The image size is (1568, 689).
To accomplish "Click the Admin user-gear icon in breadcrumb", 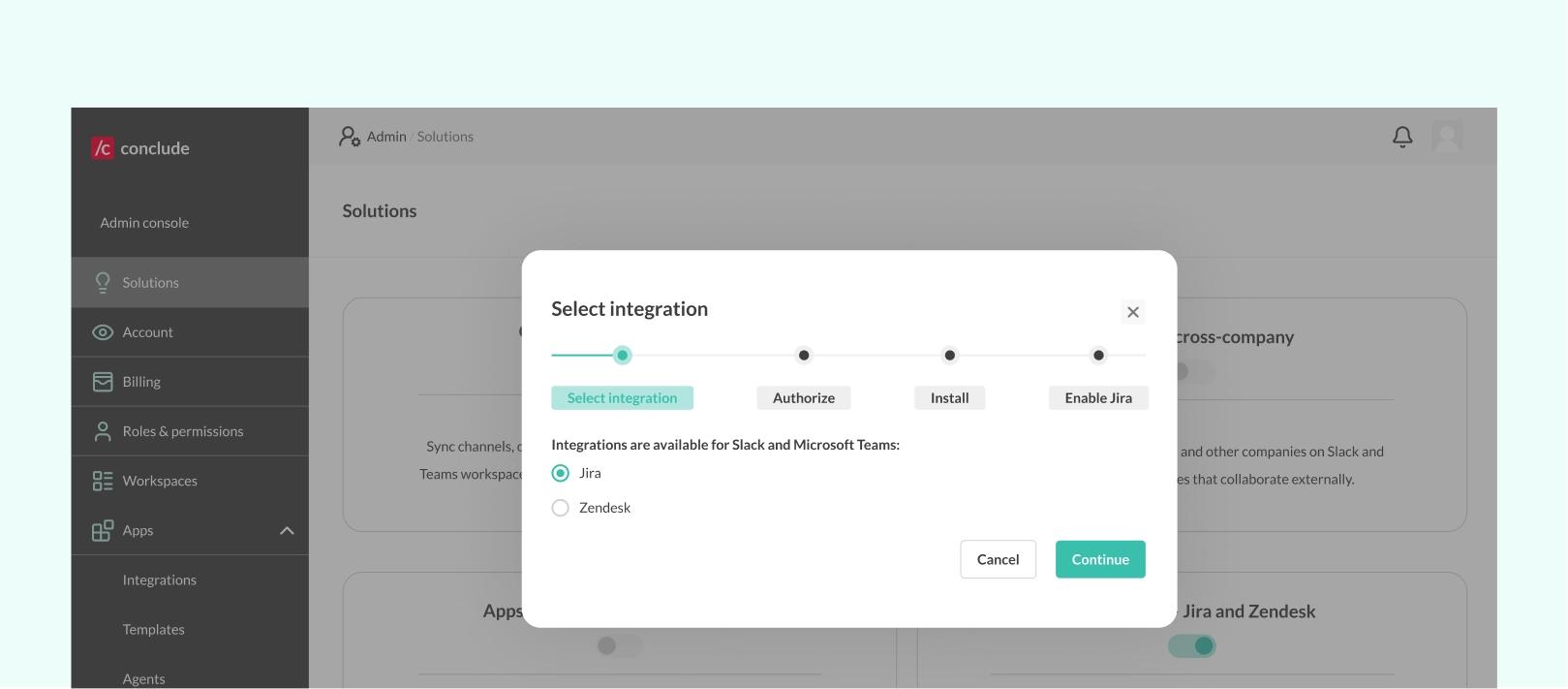I will point(350,137).
